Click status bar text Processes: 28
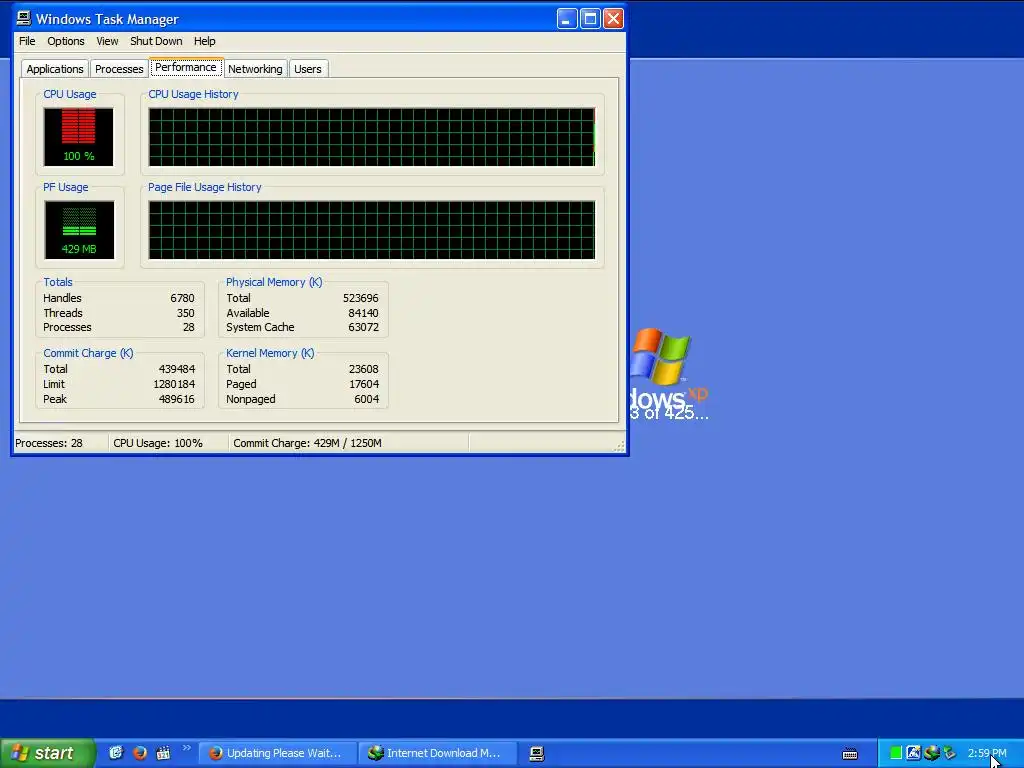The image size is (1024, 768). pyautogui.click(x=49, y=443)
